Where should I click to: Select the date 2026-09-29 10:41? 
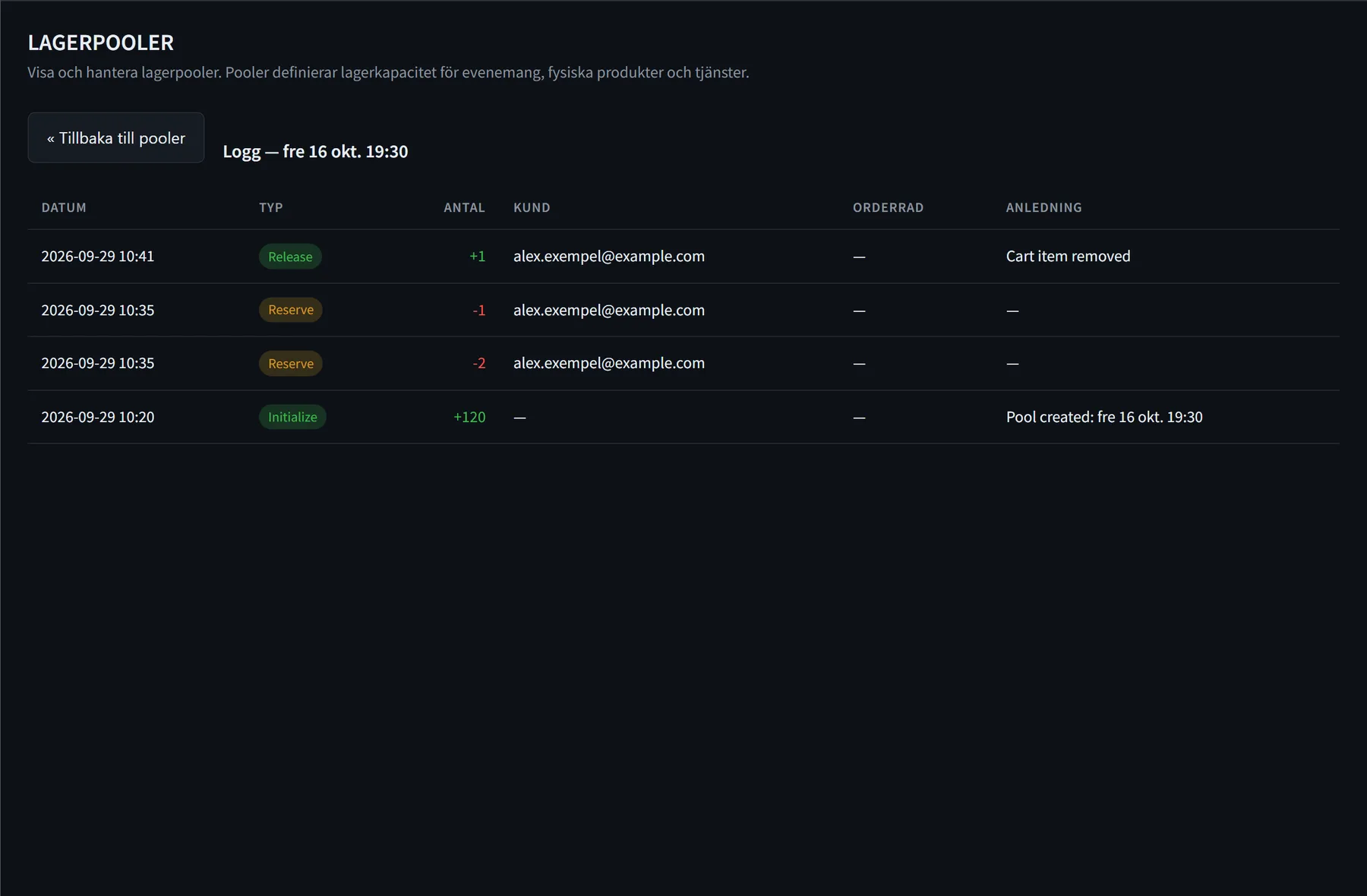98,257
